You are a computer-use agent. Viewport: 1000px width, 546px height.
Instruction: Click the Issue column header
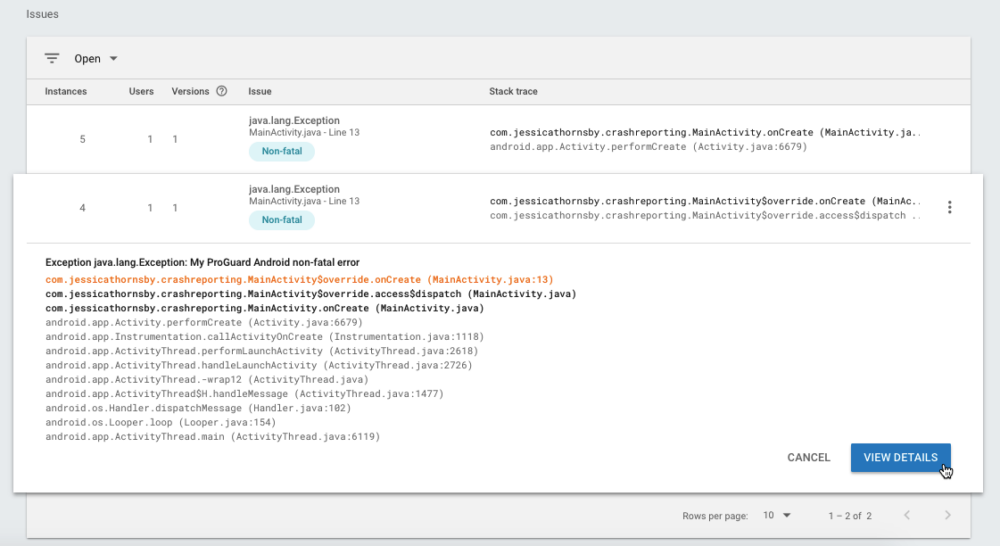coord(260,91)
